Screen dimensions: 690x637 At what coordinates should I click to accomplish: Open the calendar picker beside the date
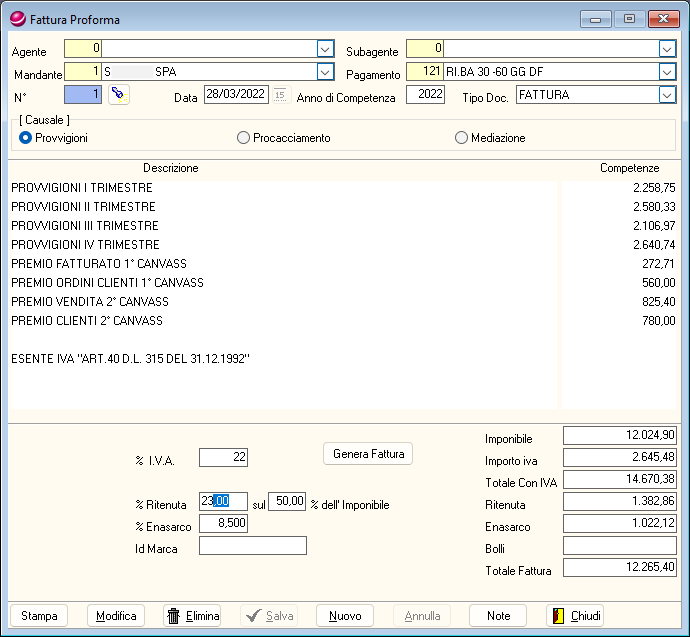[x=280, y=95]
